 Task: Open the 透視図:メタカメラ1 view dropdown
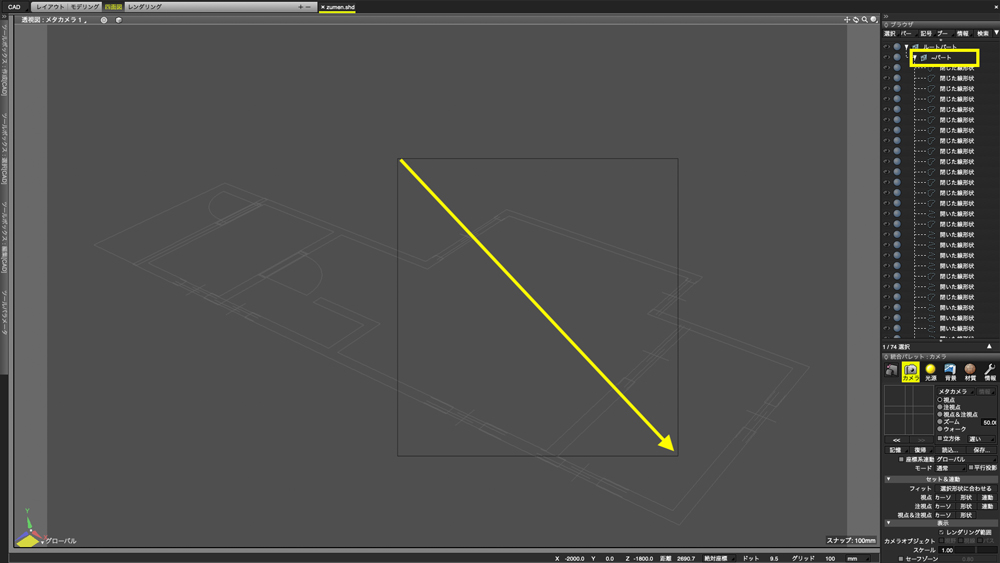point(54,20)
